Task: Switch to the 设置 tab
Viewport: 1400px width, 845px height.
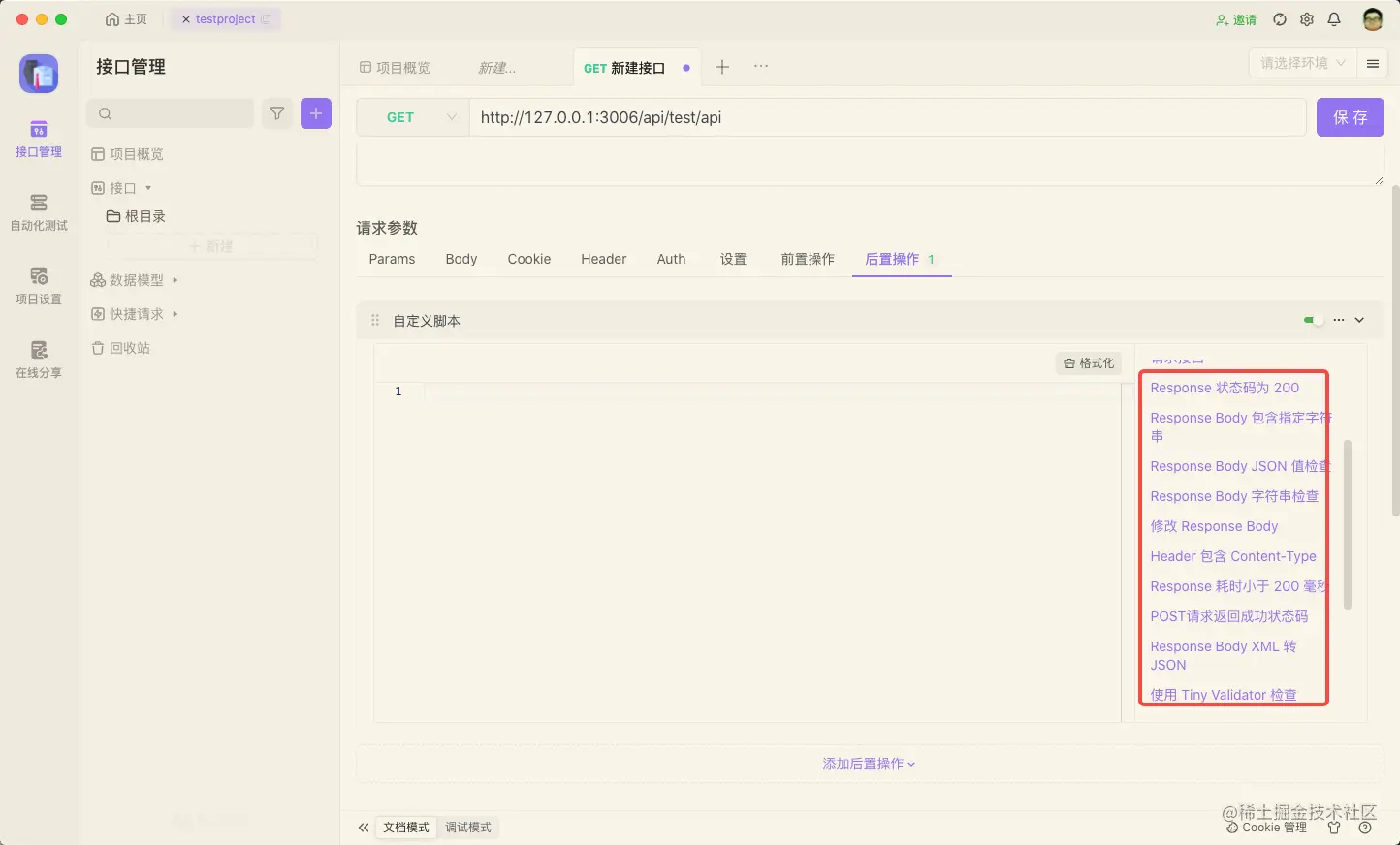Action: pyautogui.click(x=733, y=259)
